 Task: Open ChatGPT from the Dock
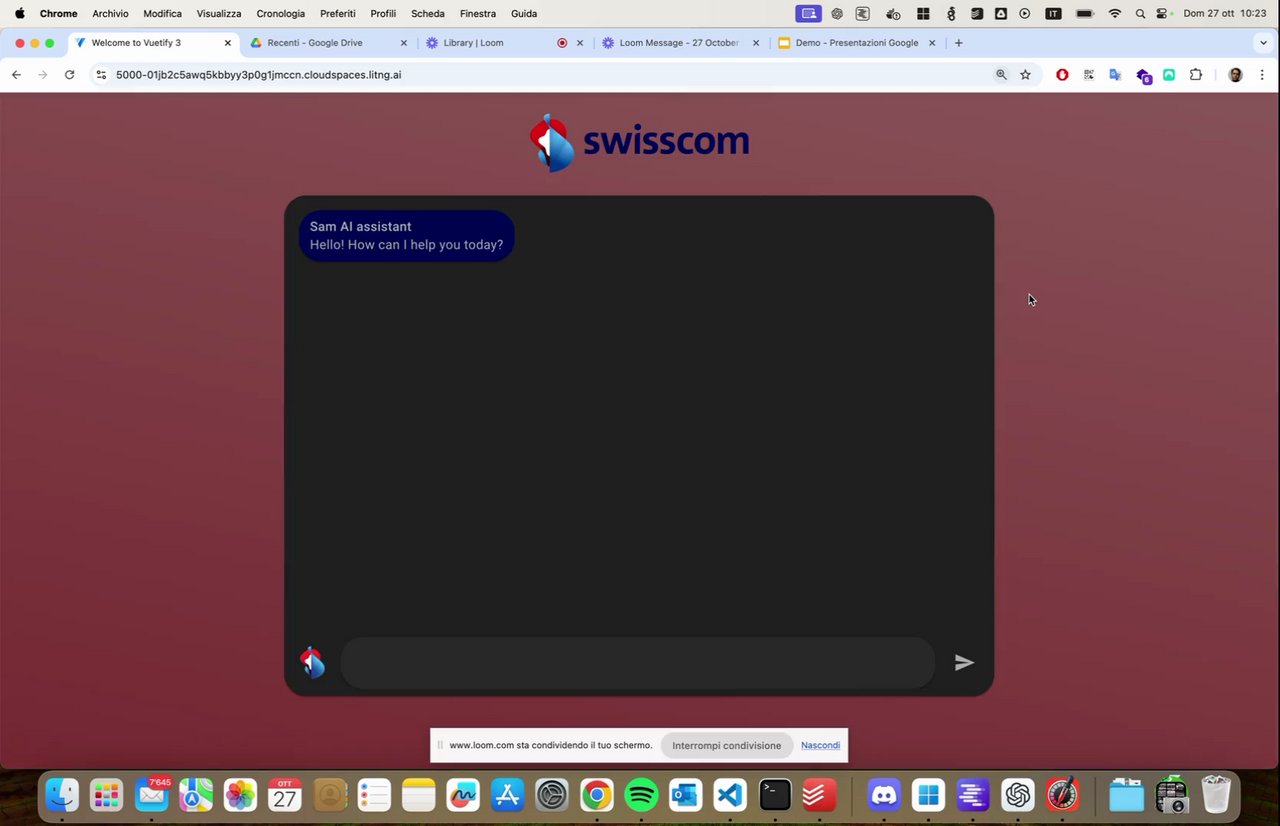(x=1018, y=796)
